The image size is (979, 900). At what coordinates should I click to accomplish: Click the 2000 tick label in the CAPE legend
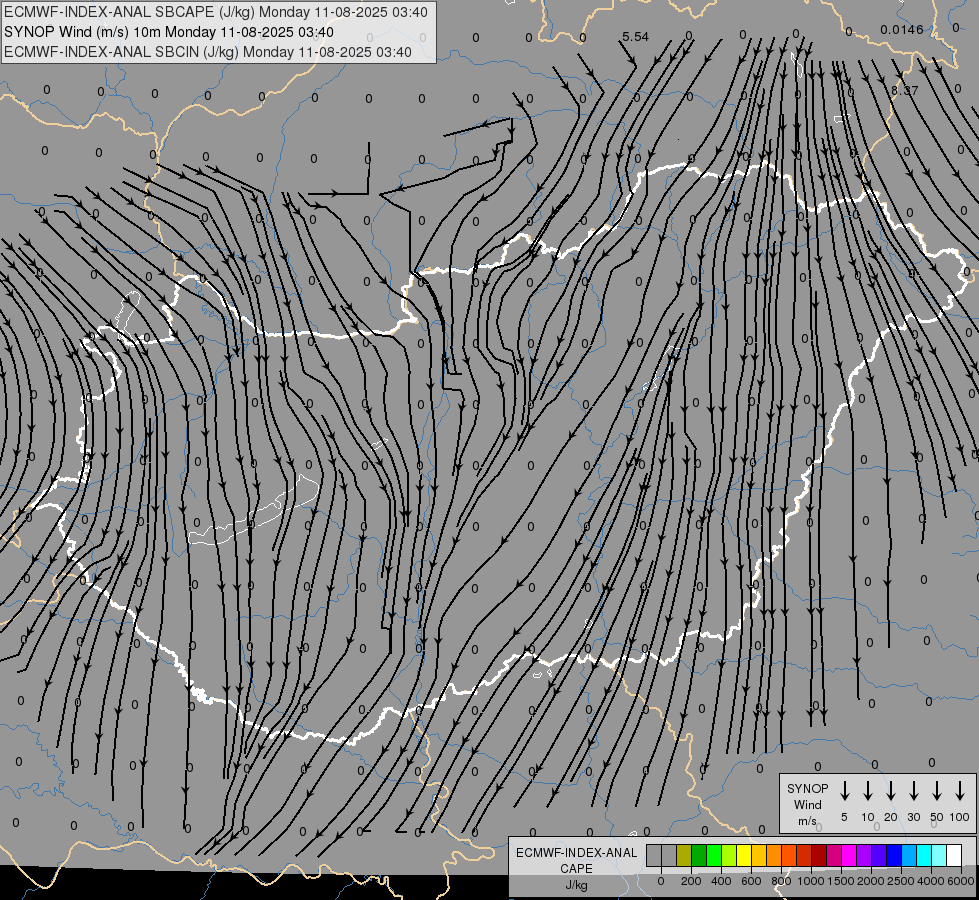(871, 881)
